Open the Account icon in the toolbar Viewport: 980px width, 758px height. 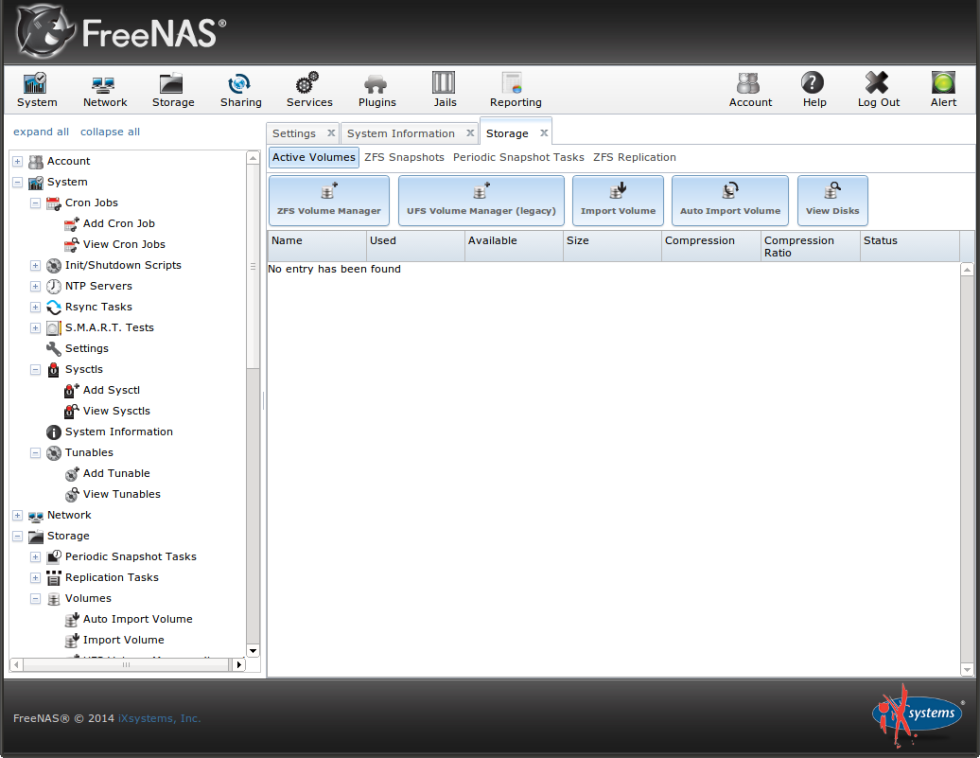[750, 89]
